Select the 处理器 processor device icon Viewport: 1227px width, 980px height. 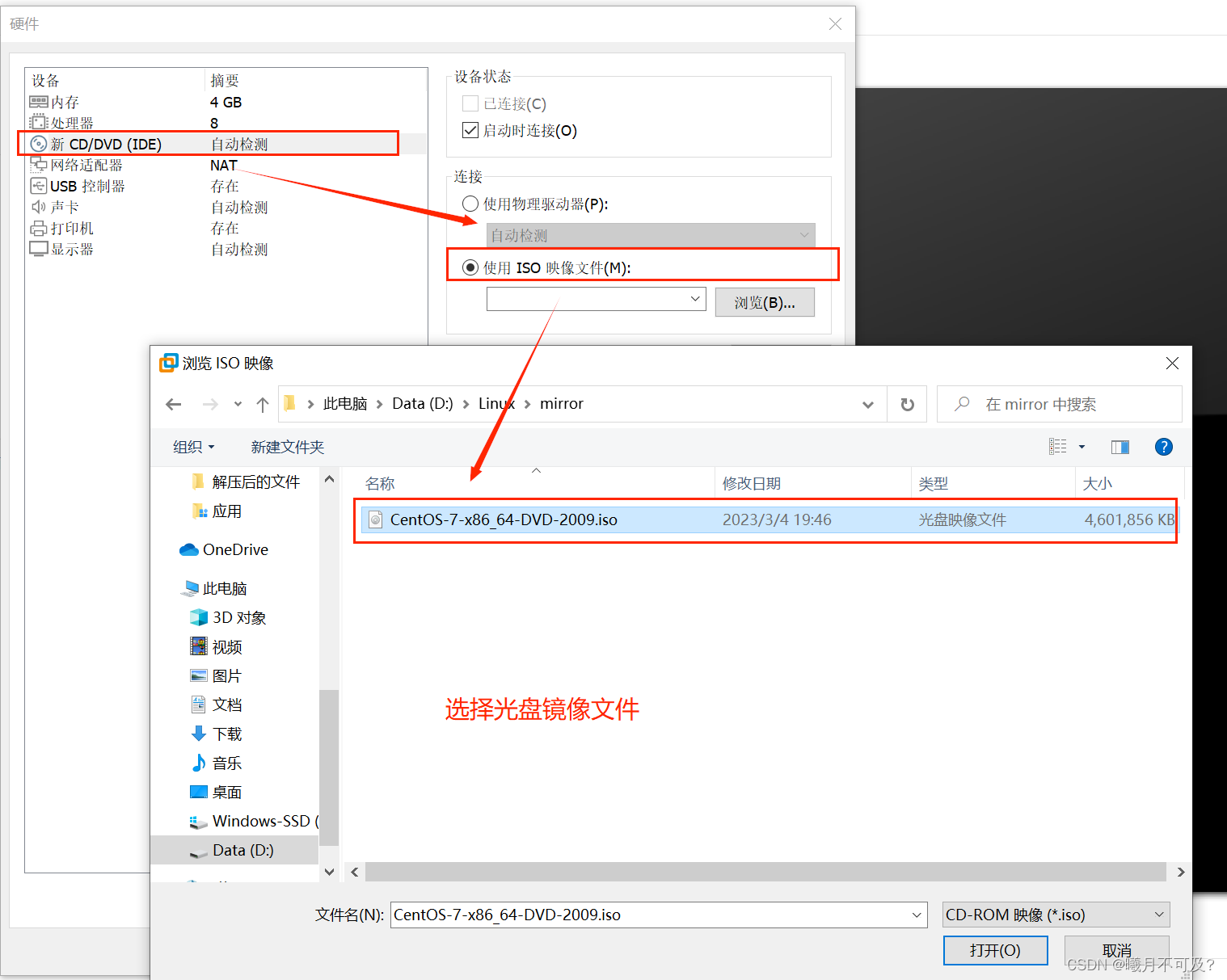pyautogui.click(x=39, y=123)
